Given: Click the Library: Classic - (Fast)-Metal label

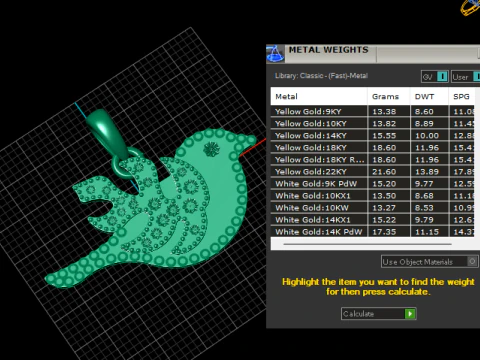Looking at the screenshot, I should click(x=321, y=76).
